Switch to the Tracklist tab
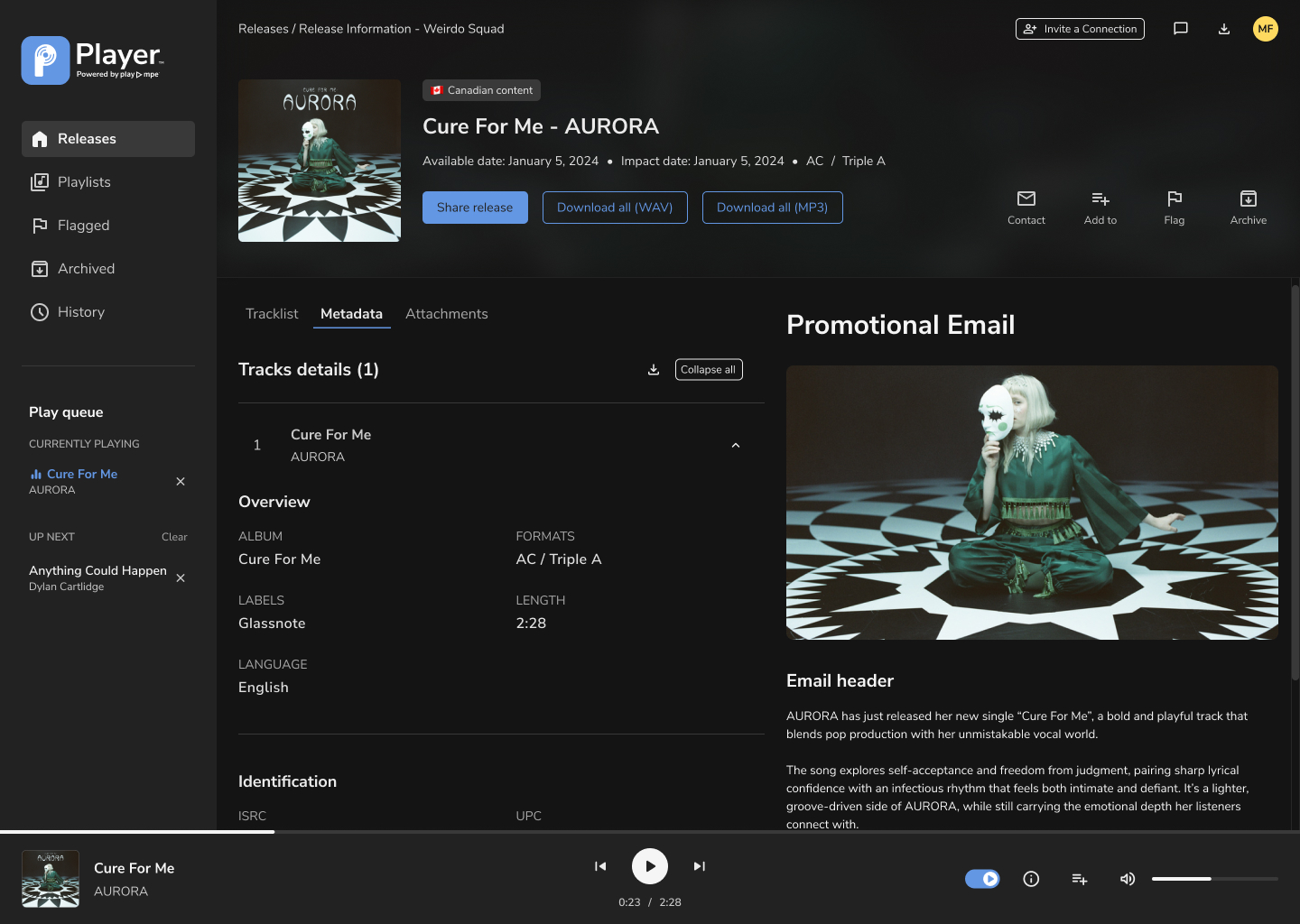This screenshot has width=1300, height=924. click(x=272, y=314)
